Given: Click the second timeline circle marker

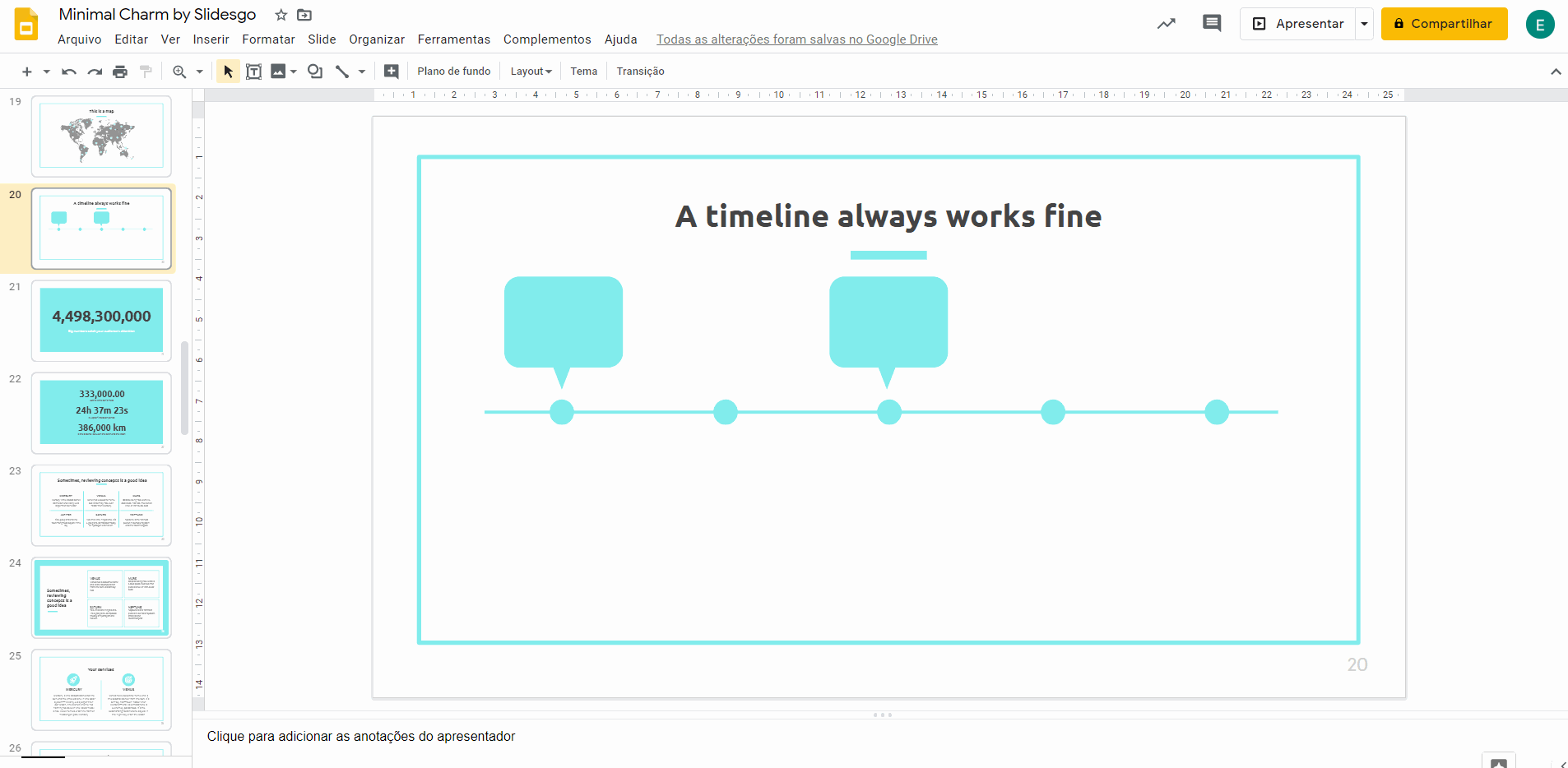Looking at the screenshot, I should pyautogui.click(x=726, y=412).
